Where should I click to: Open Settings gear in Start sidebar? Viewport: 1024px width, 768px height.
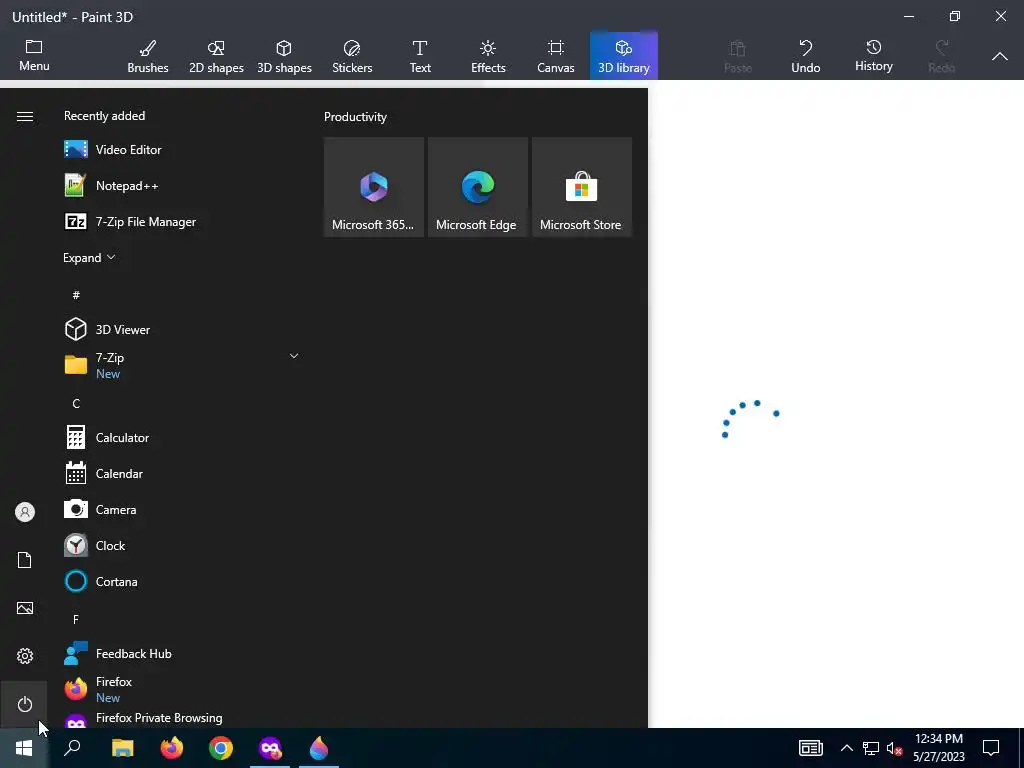25,656
